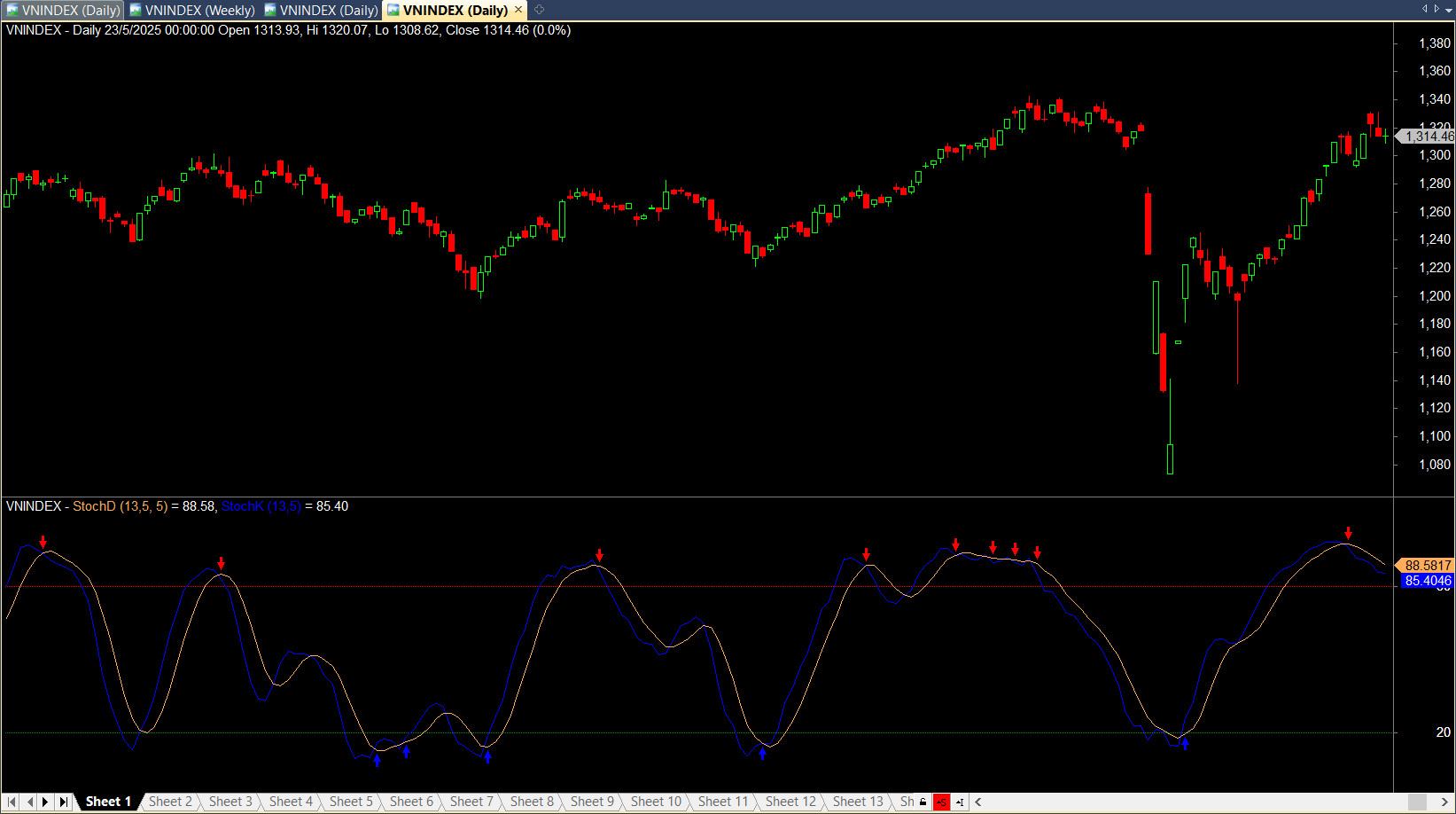The height and width of the screenshot is (814, 1456).
Task: Click the new chart tab plus icon
Action: tap(539, 10)
